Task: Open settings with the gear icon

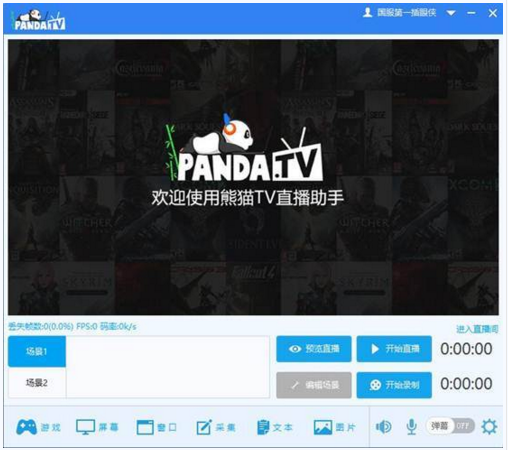Action: (x=489, y=427)
